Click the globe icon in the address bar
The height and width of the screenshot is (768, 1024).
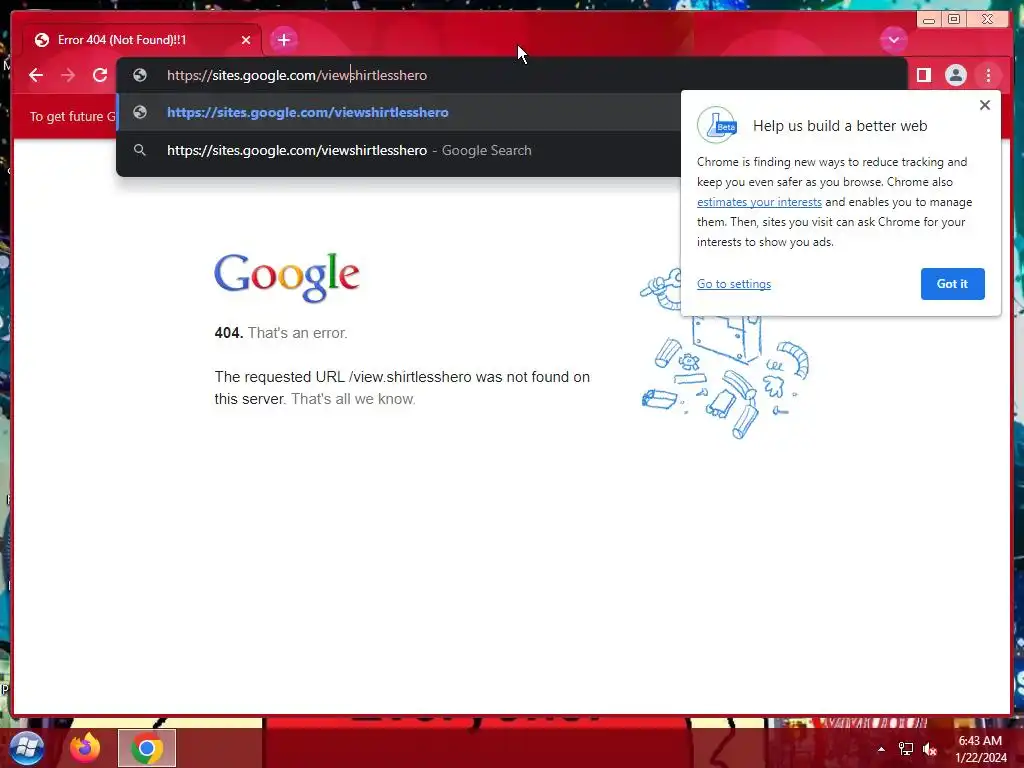(140, 75)
